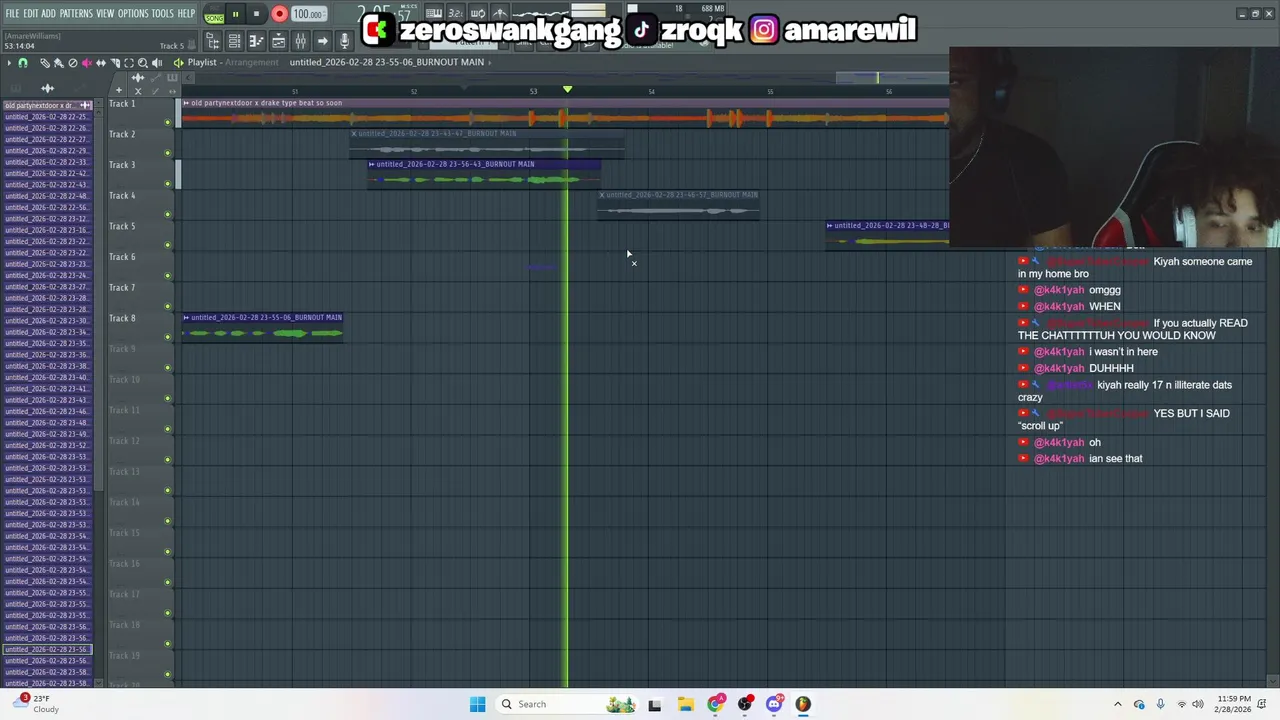This screenshot has height=720, width=1280.
Task: Open the Windows Start menu
Action: pos(477,704)
